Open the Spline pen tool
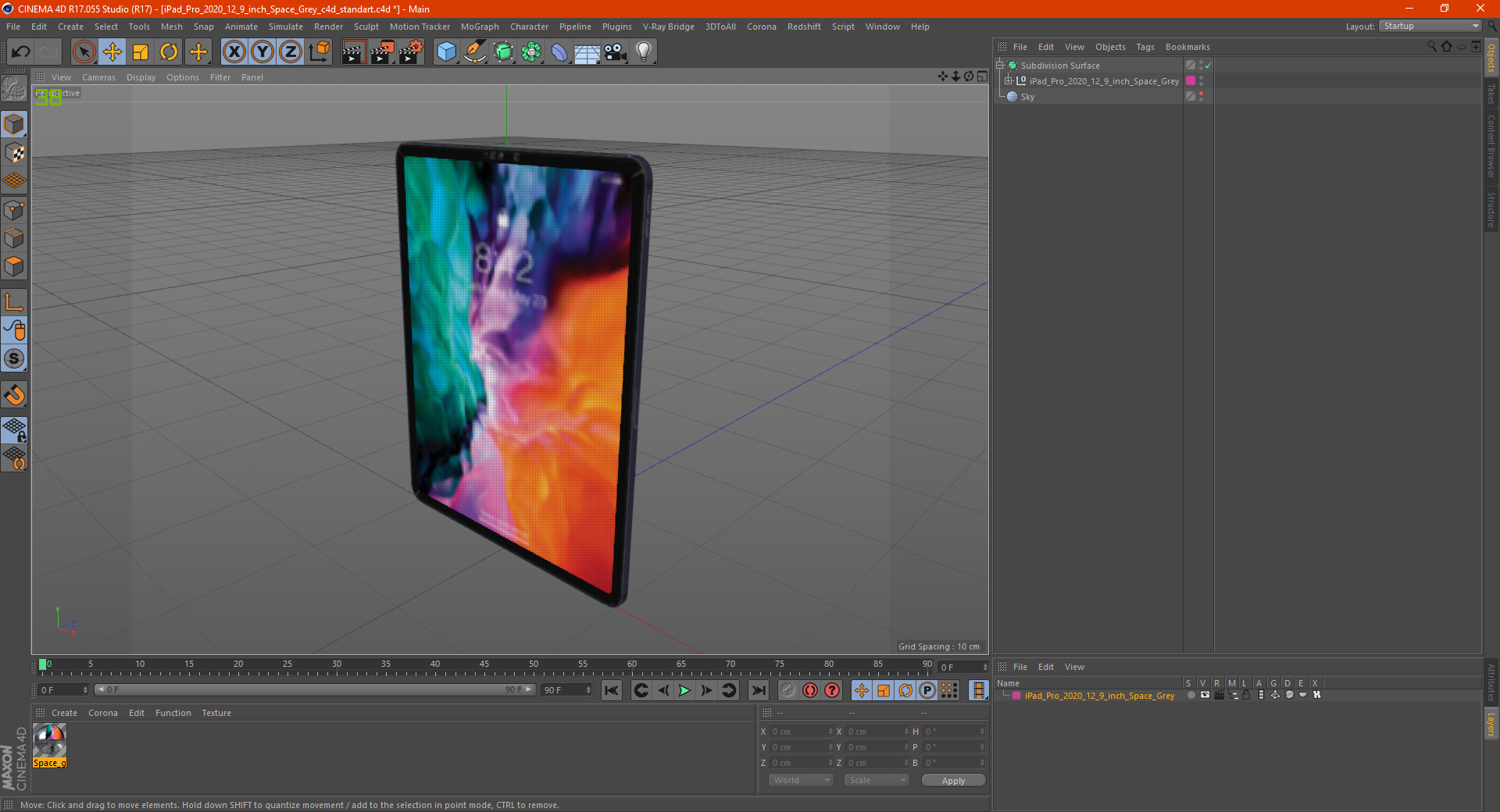The width and height of the screenshot is (1500, 812). (474, 52)
